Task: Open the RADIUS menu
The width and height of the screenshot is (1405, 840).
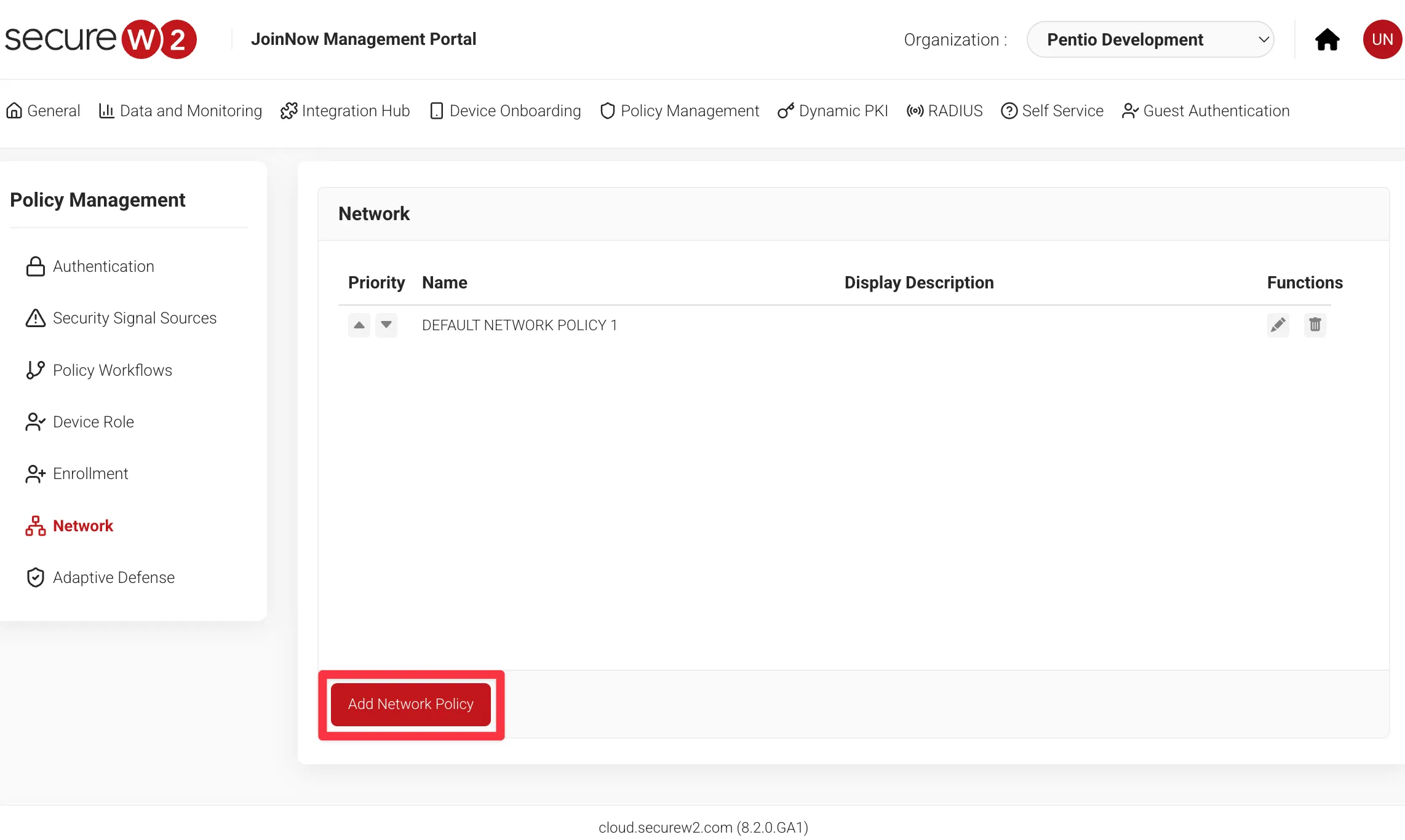Action: [x=944, y=111]
